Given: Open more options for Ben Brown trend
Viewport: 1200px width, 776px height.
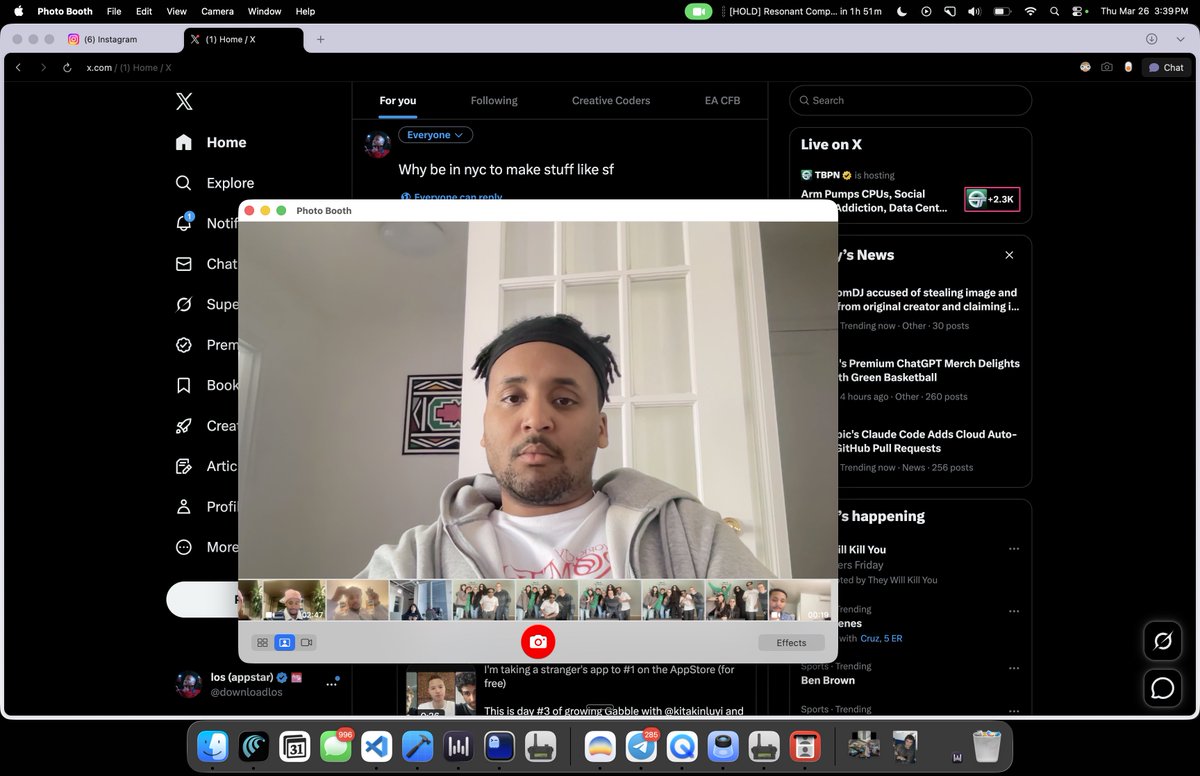Looking at the screenshot, I should click(x=1013, y=667).
